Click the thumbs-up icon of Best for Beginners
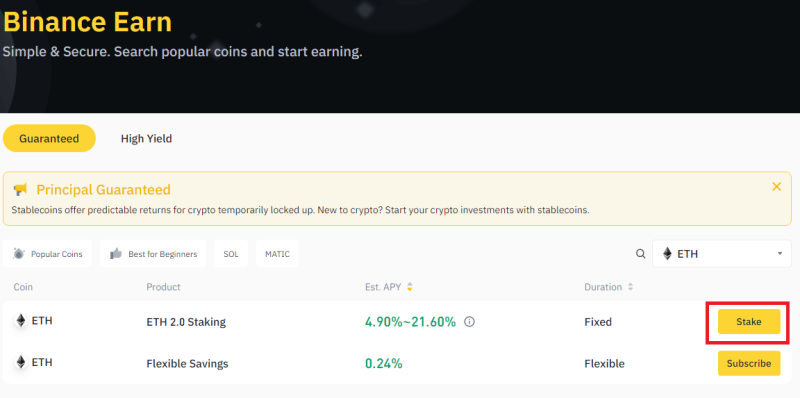 tap(116, 254)
